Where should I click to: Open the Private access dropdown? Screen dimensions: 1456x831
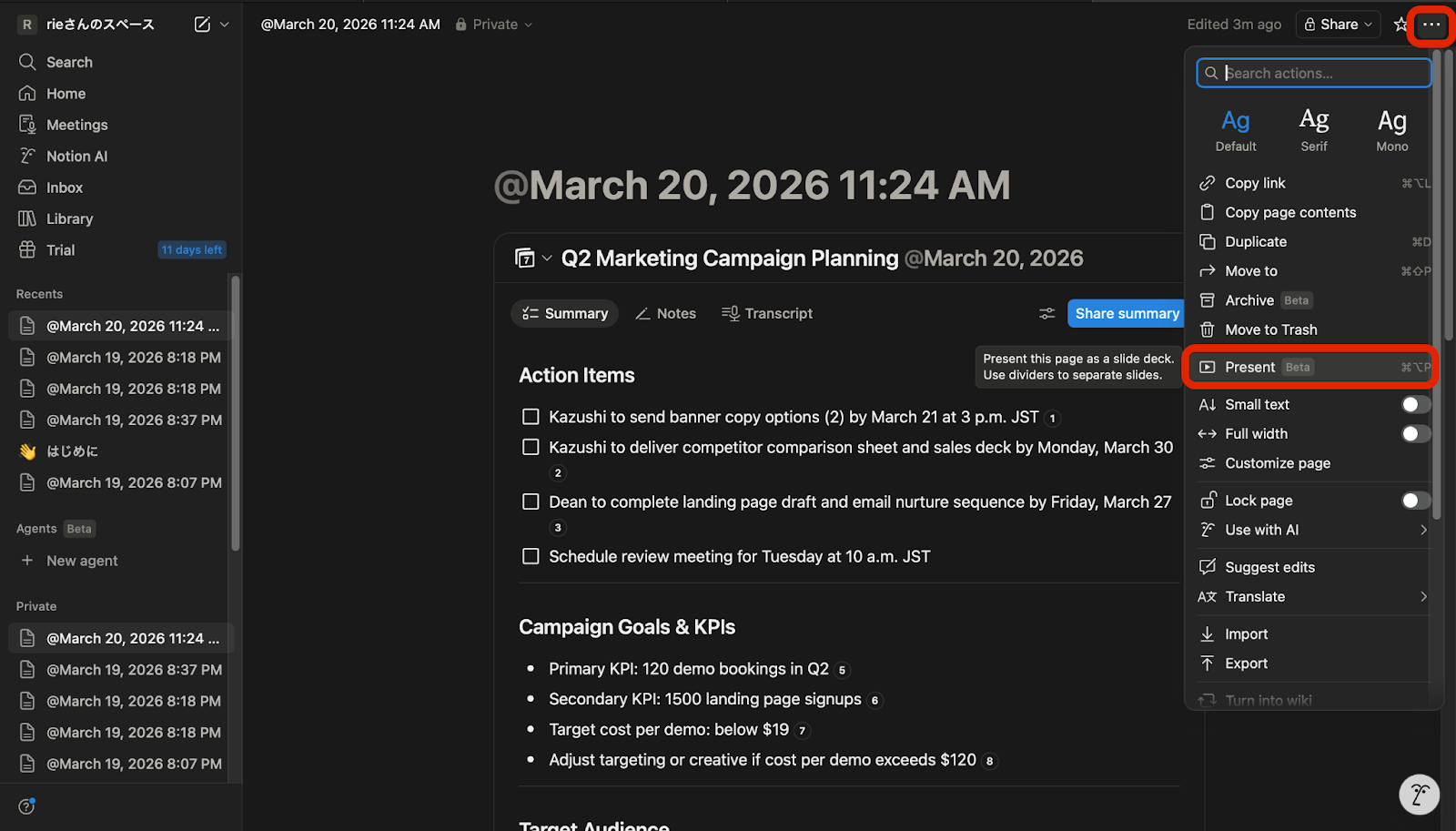point(492,24)
